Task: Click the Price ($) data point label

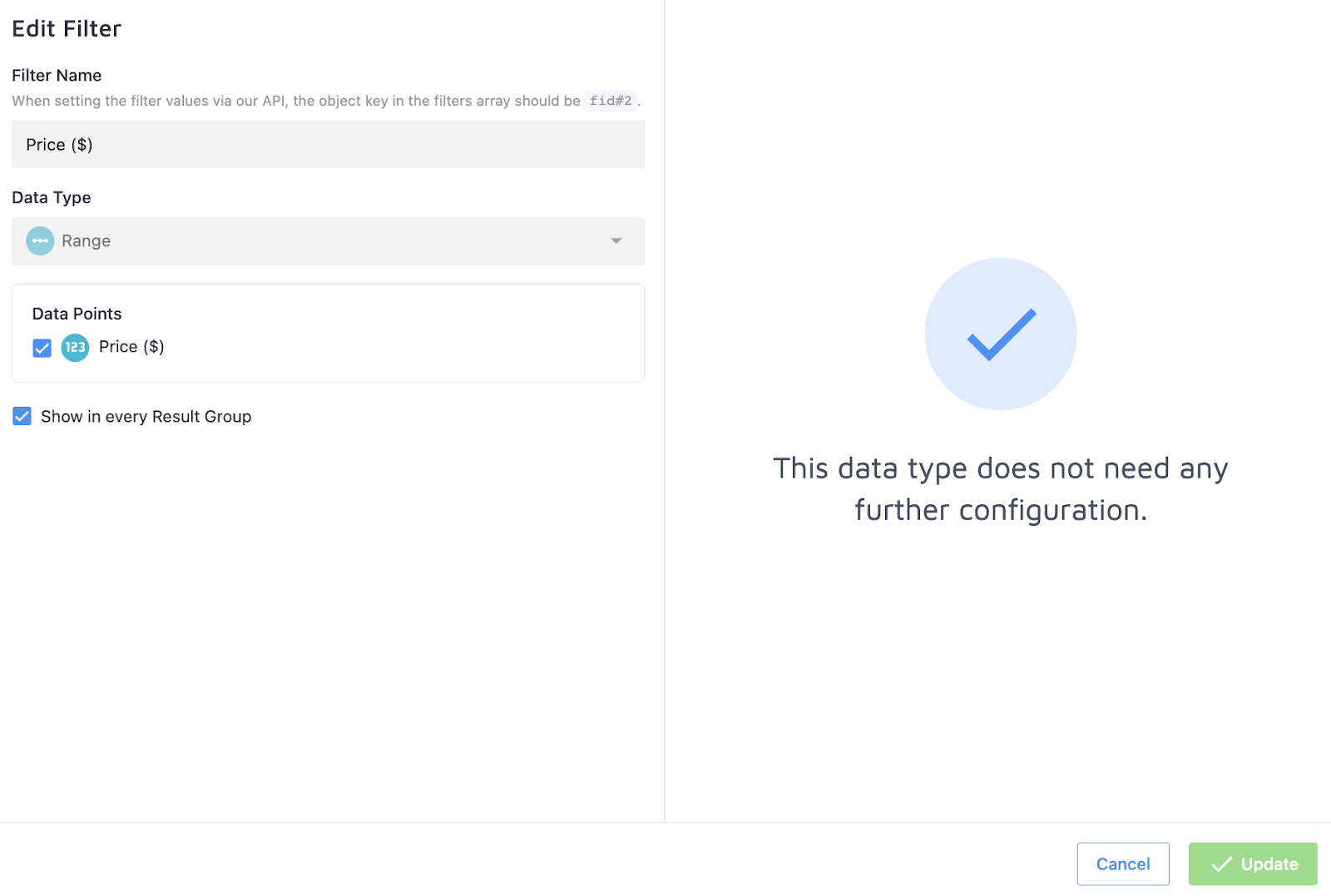Action: tap(131, 347)
